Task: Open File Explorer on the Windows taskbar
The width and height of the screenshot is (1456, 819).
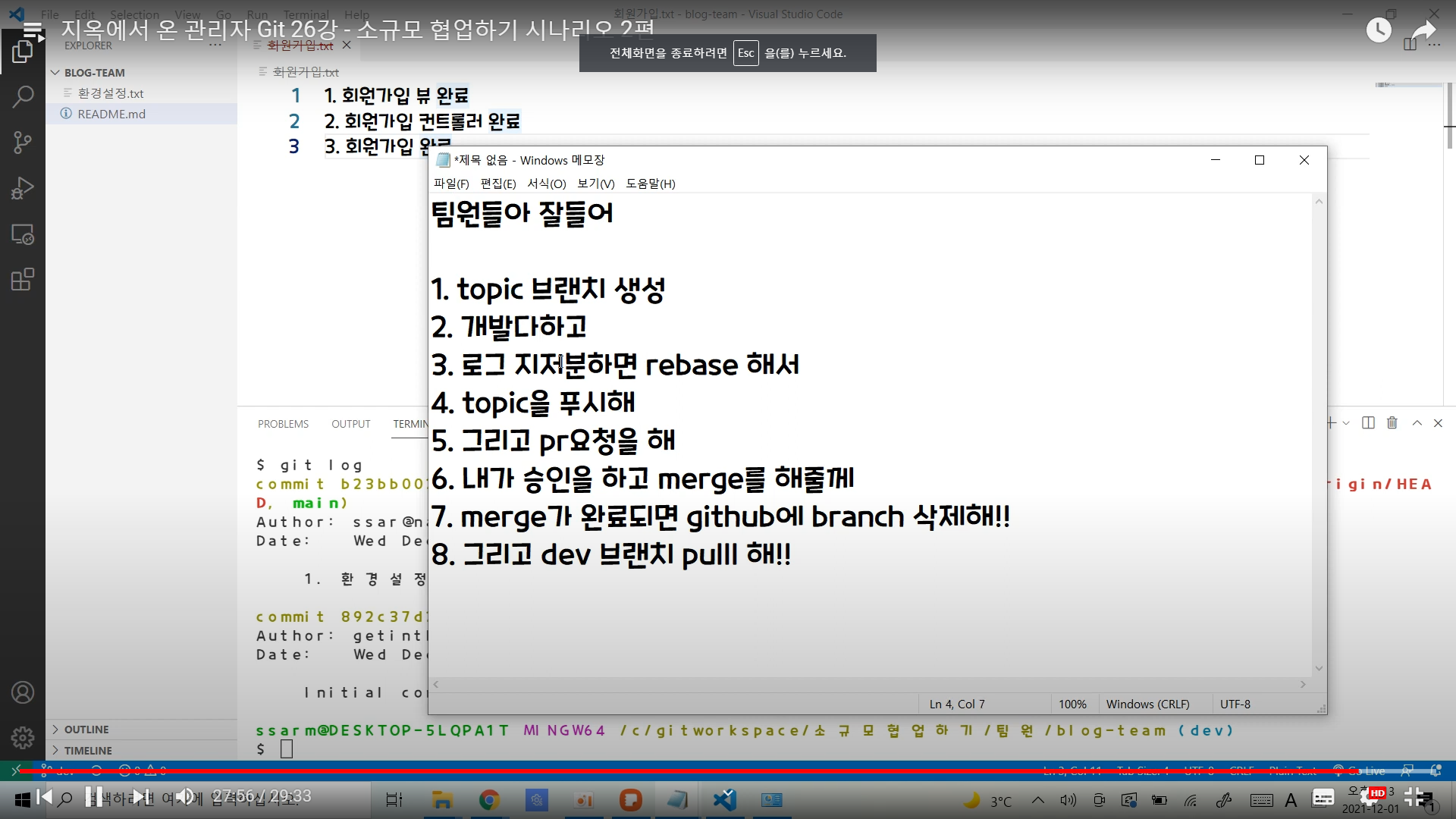Action: tap(442, 800)
